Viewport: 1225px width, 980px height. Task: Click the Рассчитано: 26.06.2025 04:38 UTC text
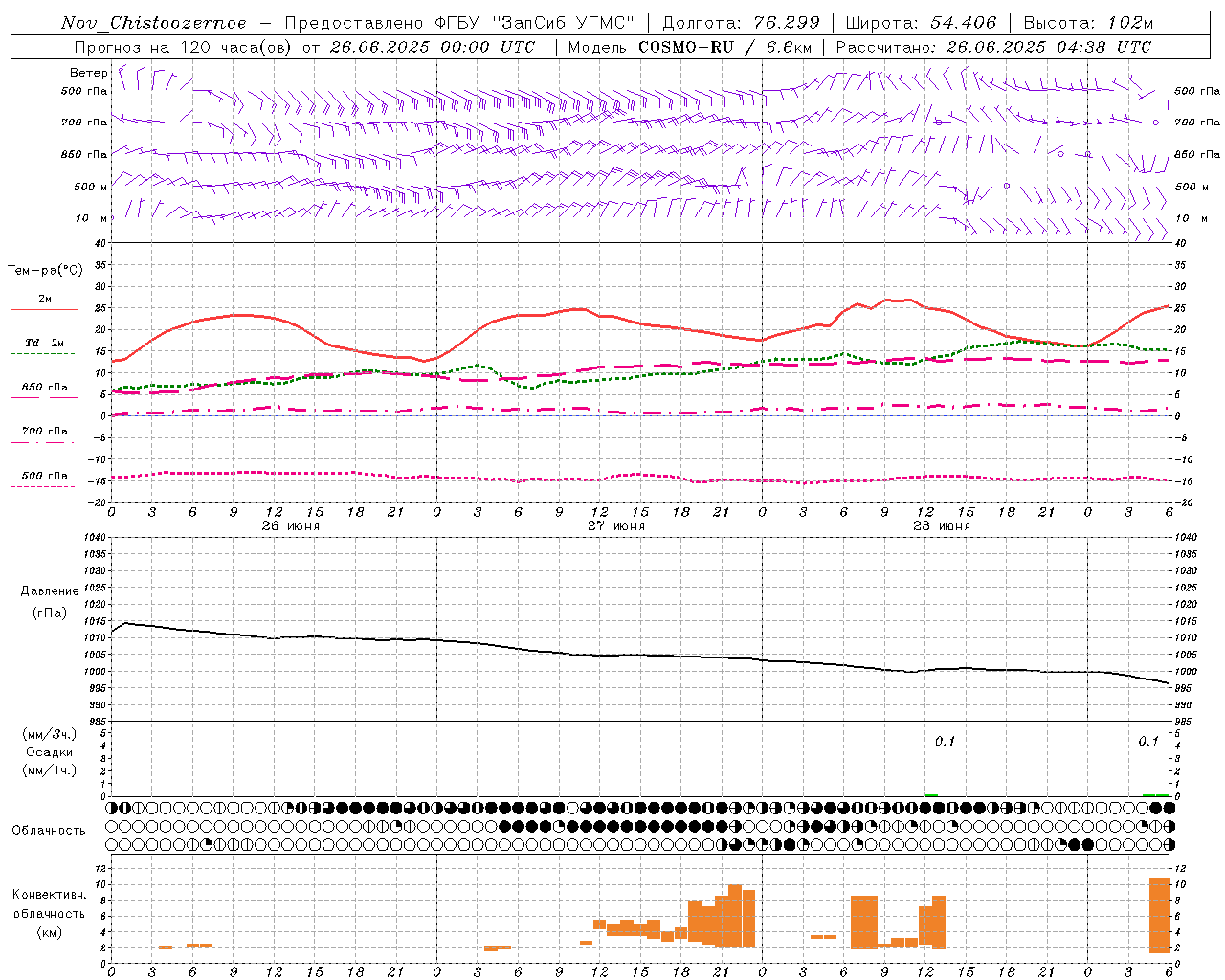pos(993,47)
